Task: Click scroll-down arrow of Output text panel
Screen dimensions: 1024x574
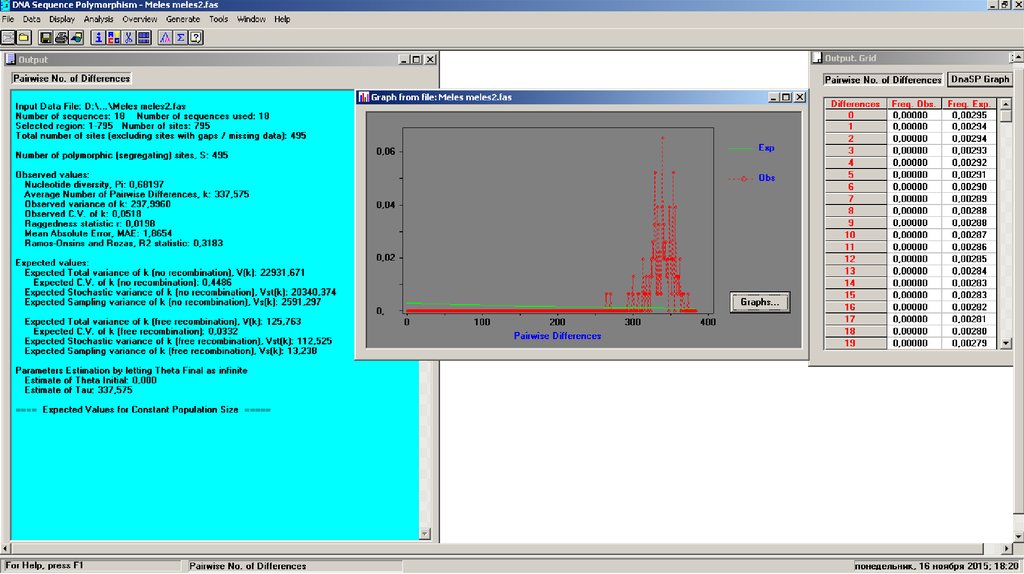Action: pos(425,534)
